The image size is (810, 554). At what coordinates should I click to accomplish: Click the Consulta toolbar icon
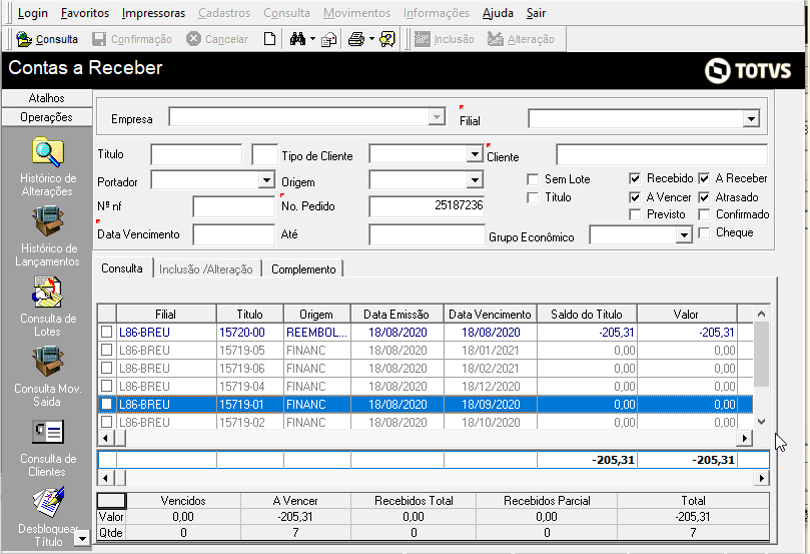coord(24,39)
